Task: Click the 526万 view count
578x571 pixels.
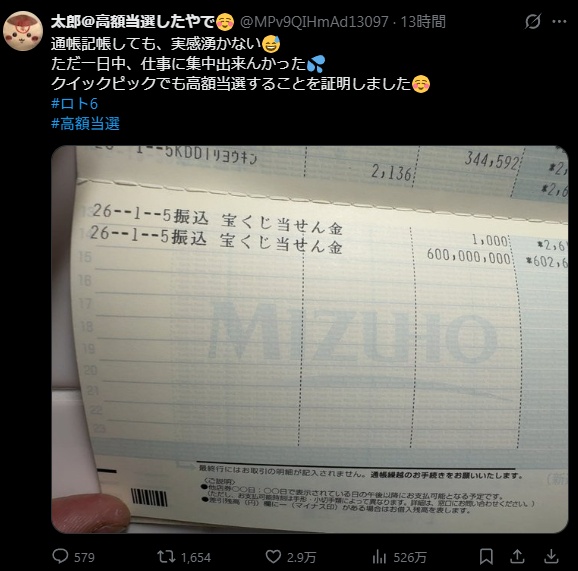Action: coord(410,557)
